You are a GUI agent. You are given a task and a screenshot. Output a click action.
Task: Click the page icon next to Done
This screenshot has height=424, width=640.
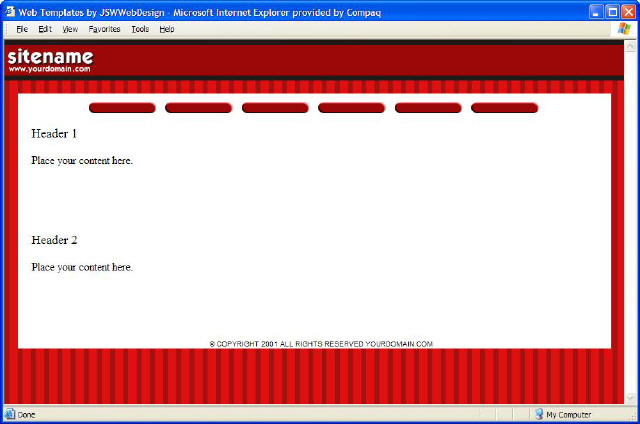click(10, 414)
